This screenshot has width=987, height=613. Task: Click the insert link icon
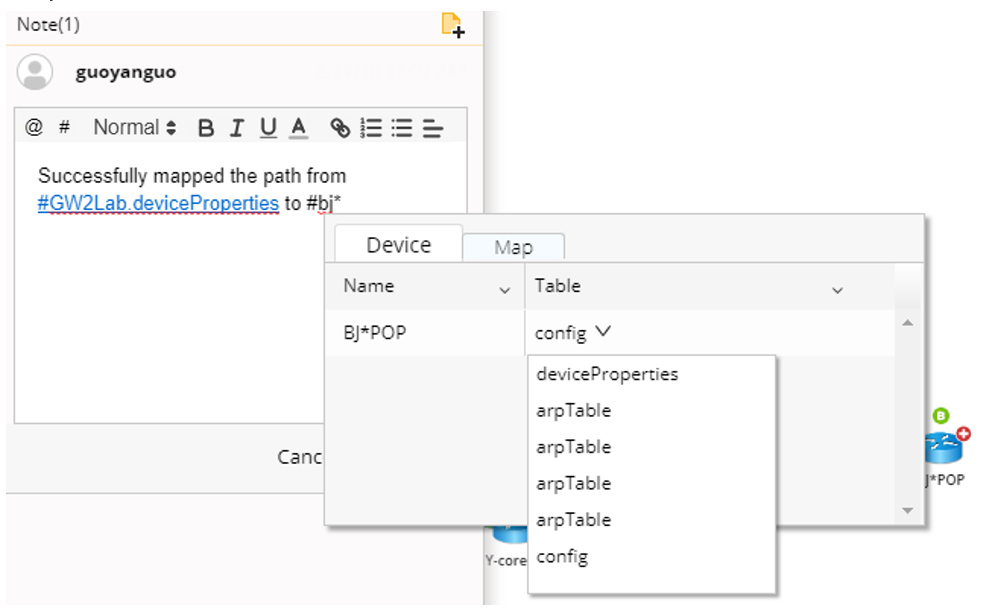pos(341,128)
